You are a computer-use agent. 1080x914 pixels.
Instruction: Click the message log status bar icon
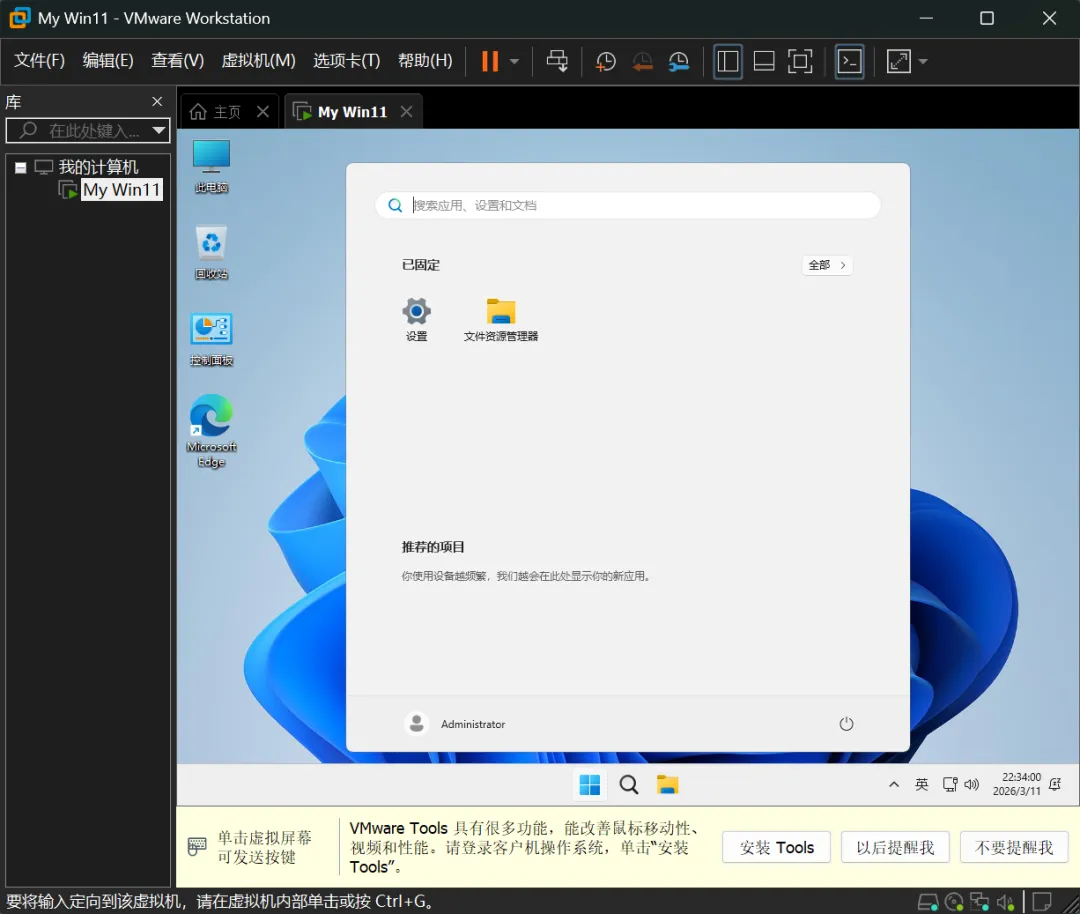click(x=1041, y=902)
